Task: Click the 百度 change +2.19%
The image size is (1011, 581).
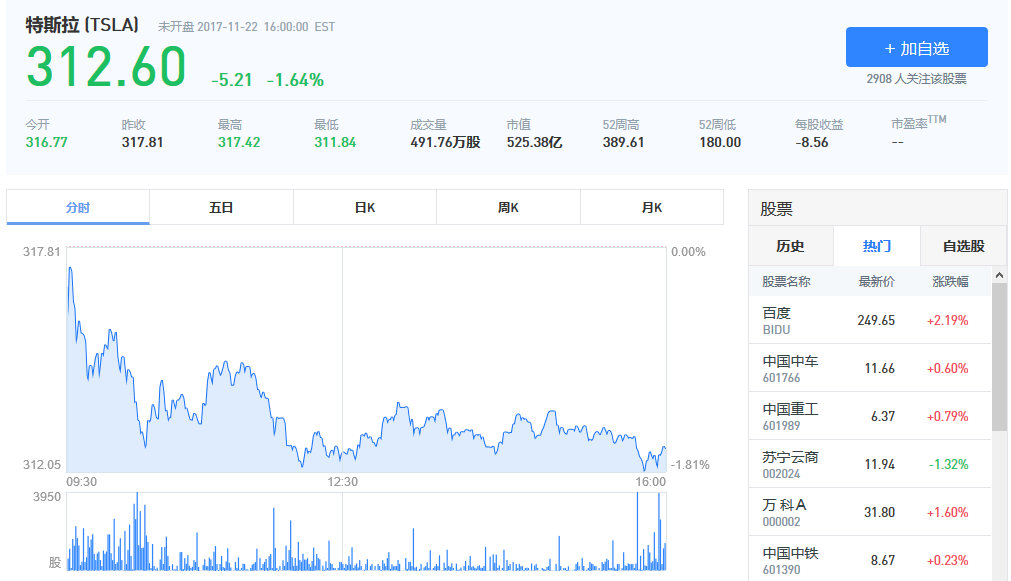Action: pyautogui.click(x=947, y=320)
